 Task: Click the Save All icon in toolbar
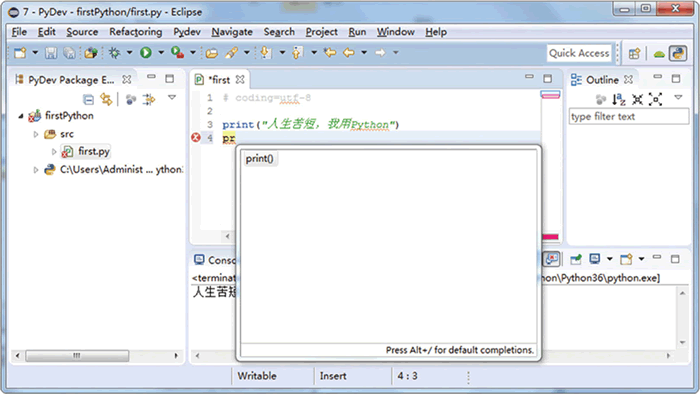coord(69,53)
